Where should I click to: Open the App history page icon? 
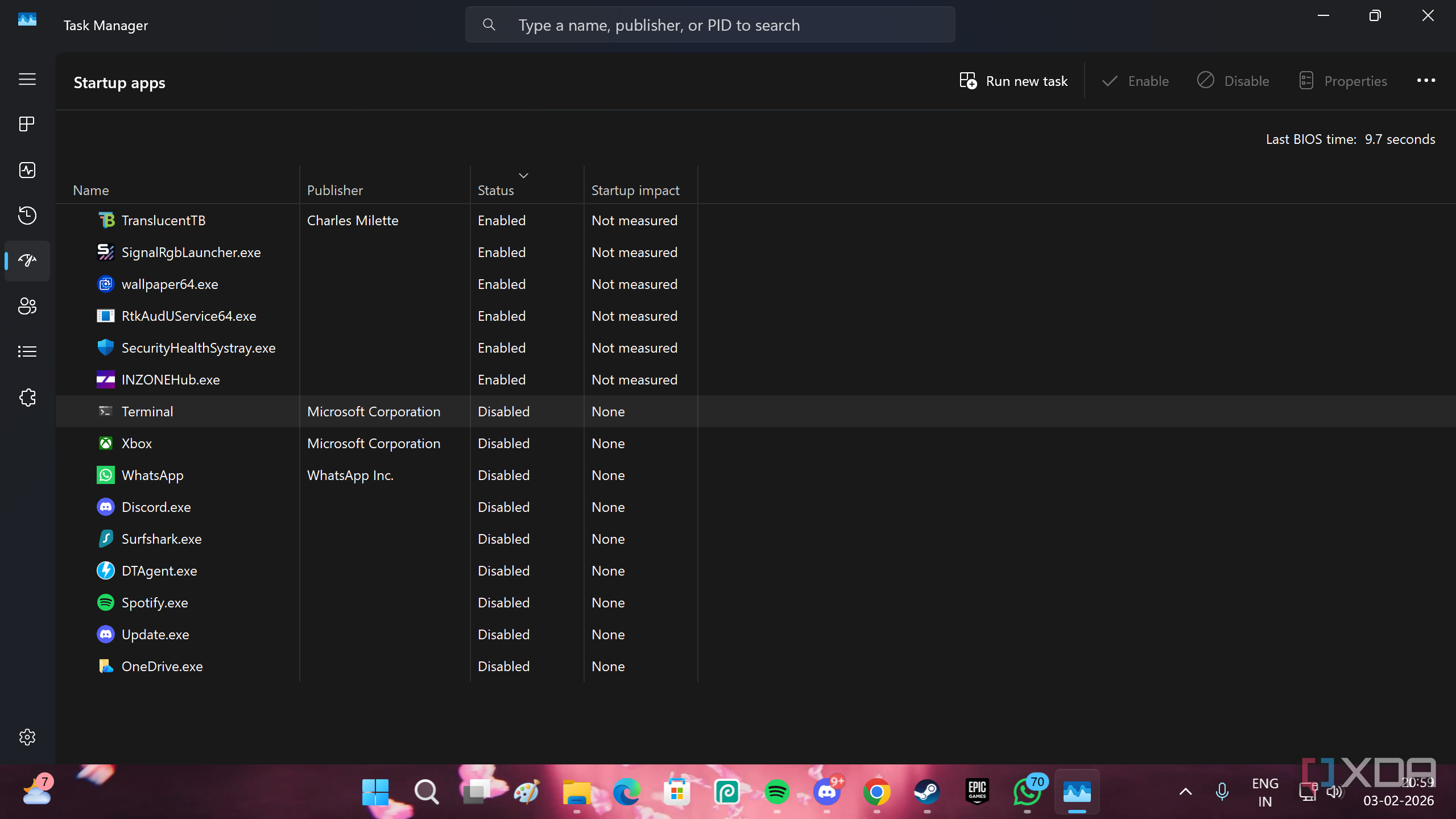pyautogui.click(x=27, y=215)
